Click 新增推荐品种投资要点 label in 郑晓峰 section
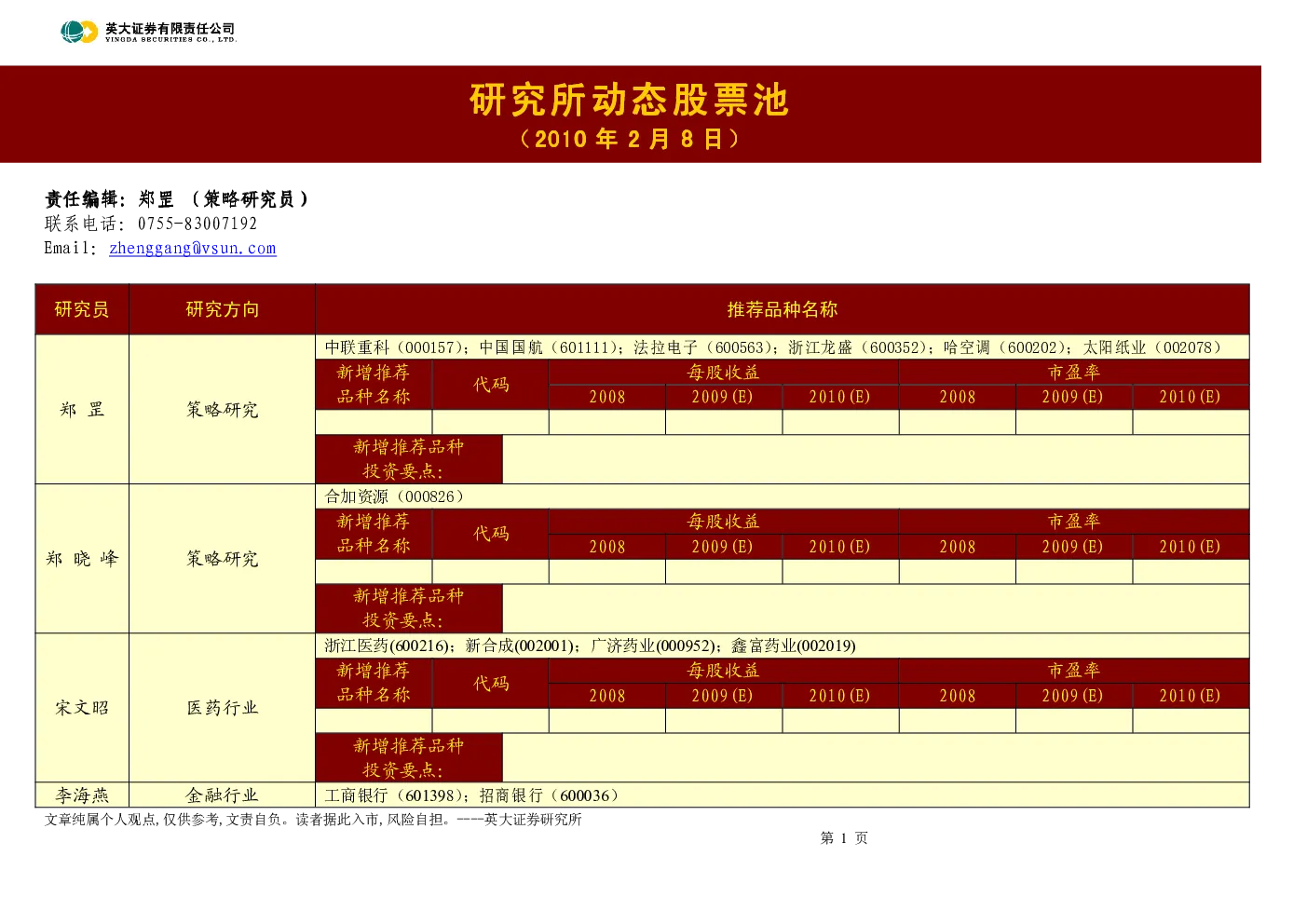The height and width of the screenshot is (924, 1307). tap(409, 608)
